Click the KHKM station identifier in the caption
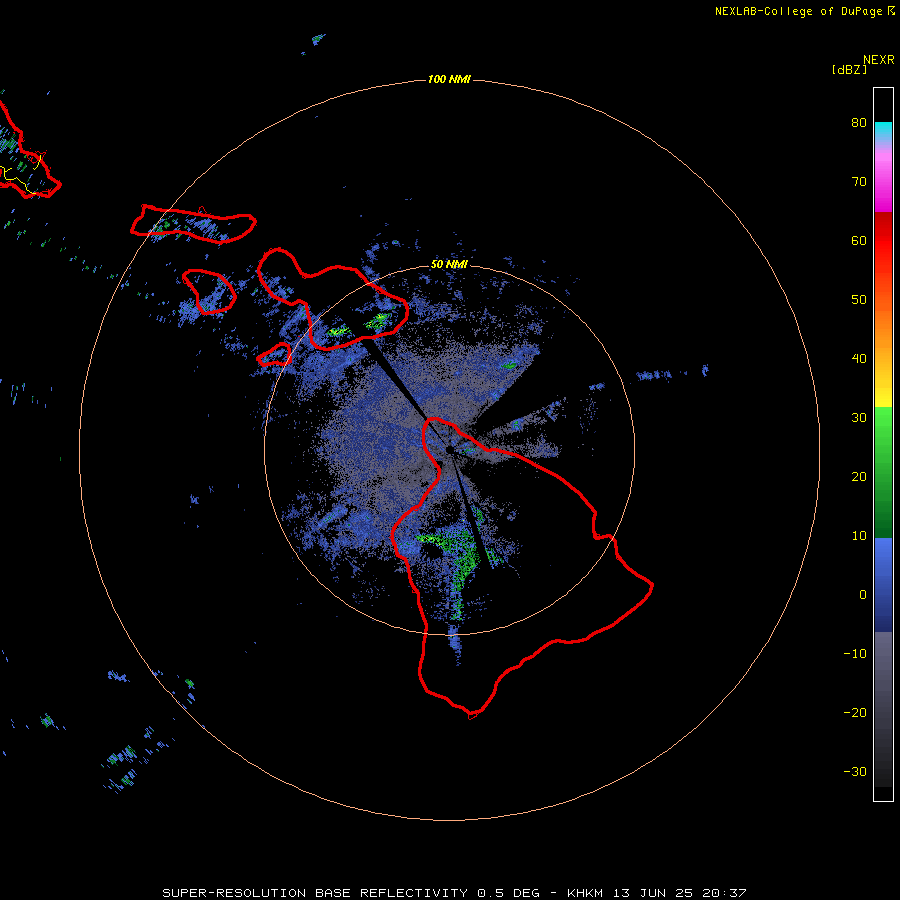This screenshot has width=900, height=900. [587, 893]
